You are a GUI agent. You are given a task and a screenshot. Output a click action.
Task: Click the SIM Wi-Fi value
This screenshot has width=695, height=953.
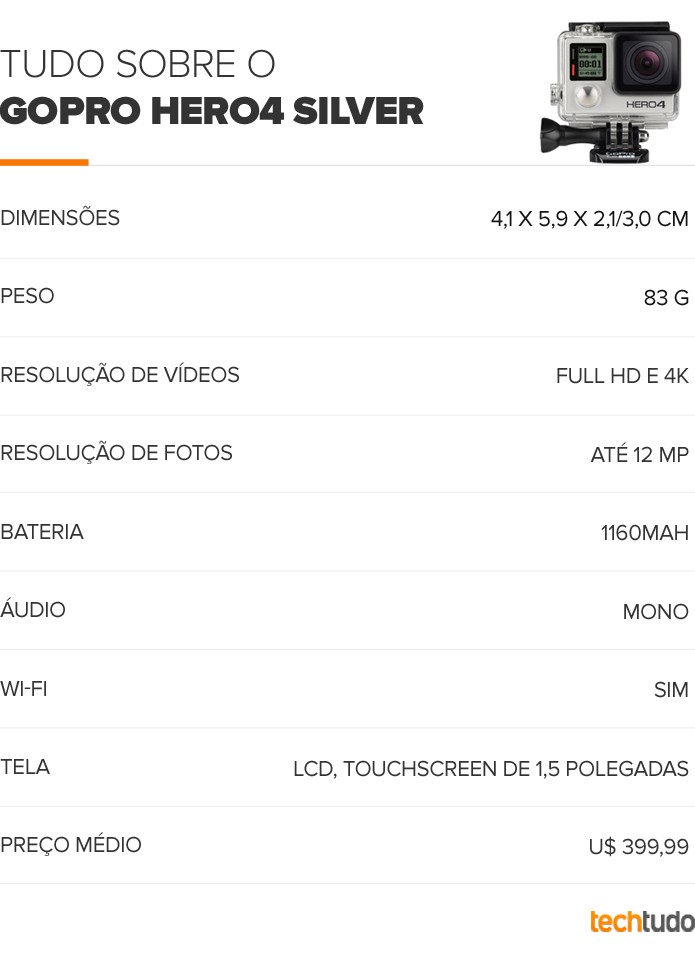[x=671, y=690]
